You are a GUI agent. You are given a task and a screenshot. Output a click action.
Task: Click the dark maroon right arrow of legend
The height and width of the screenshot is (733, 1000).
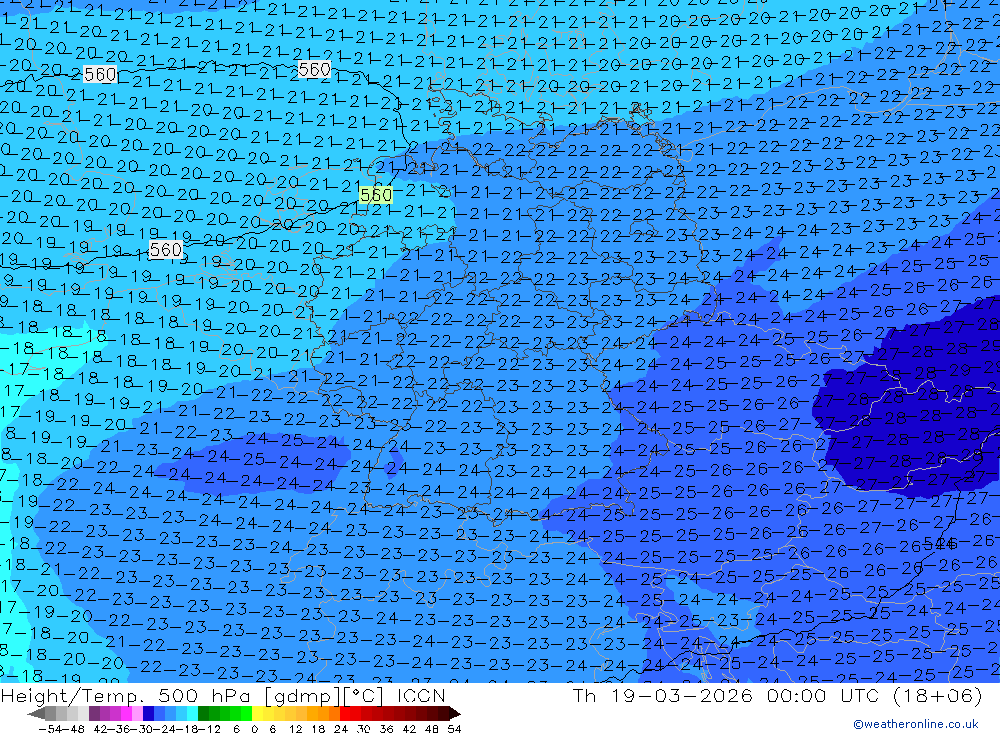(x=453, y=713)
